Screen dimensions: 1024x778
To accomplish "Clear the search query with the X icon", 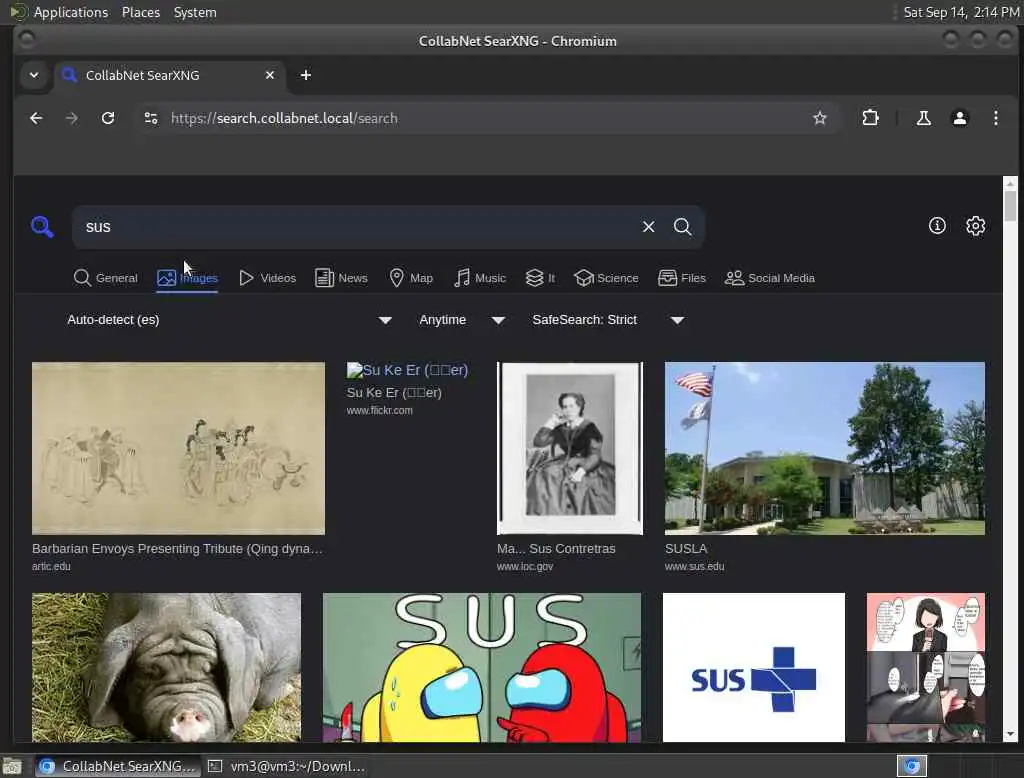I will (x=648, y=227).
